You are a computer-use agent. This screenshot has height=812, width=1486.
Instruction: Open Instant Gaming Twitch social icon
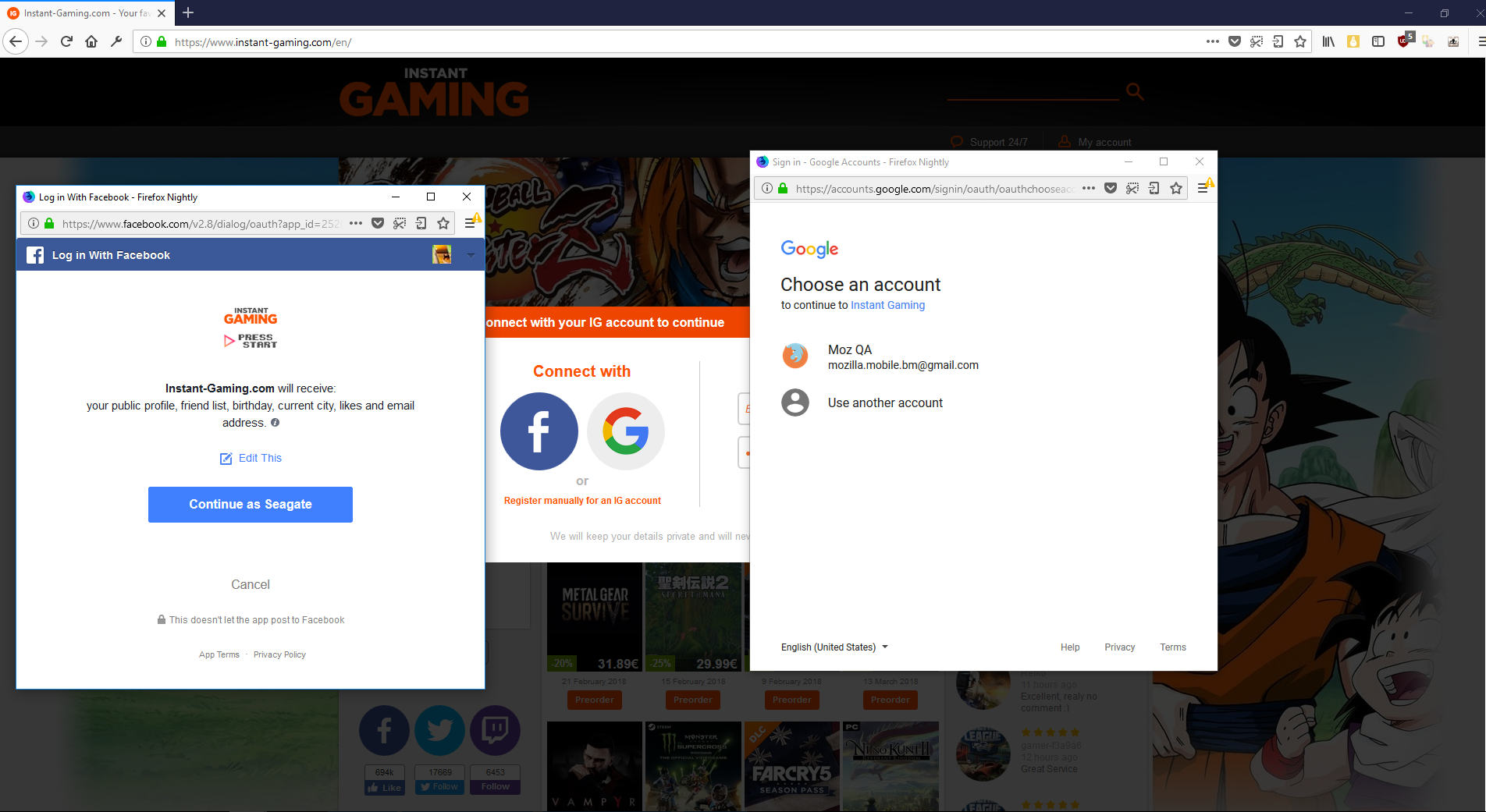(x=496, y=730)
